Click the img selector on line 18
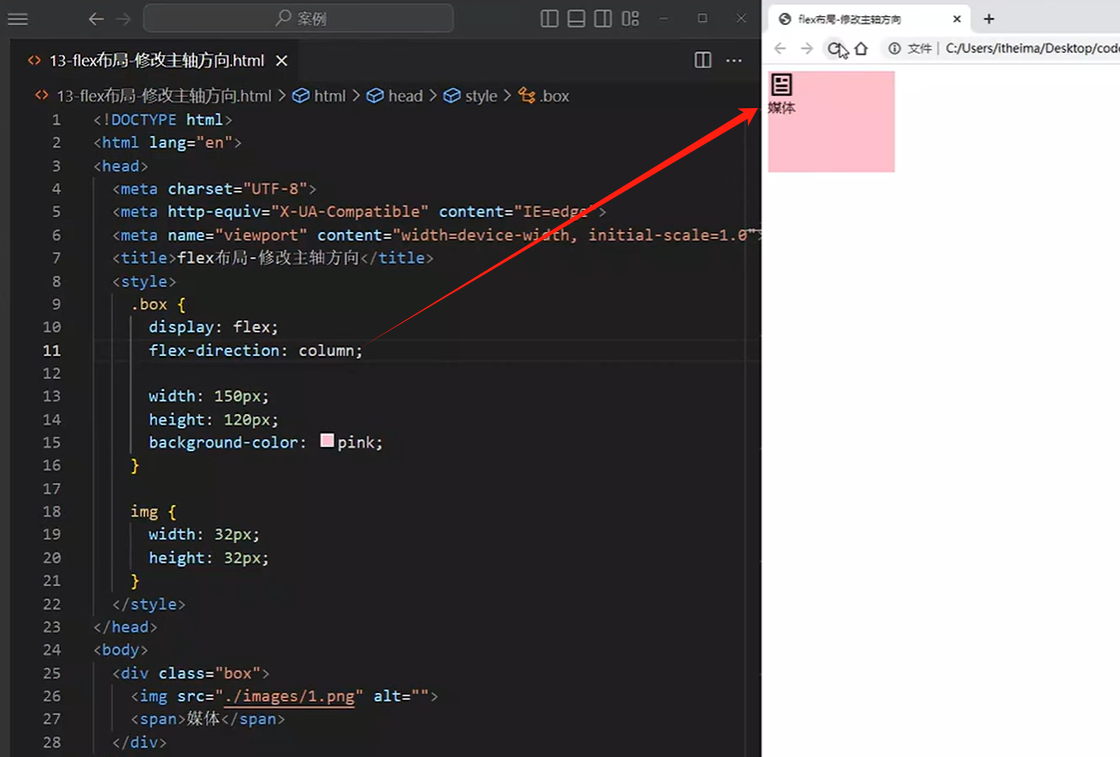 144,511
